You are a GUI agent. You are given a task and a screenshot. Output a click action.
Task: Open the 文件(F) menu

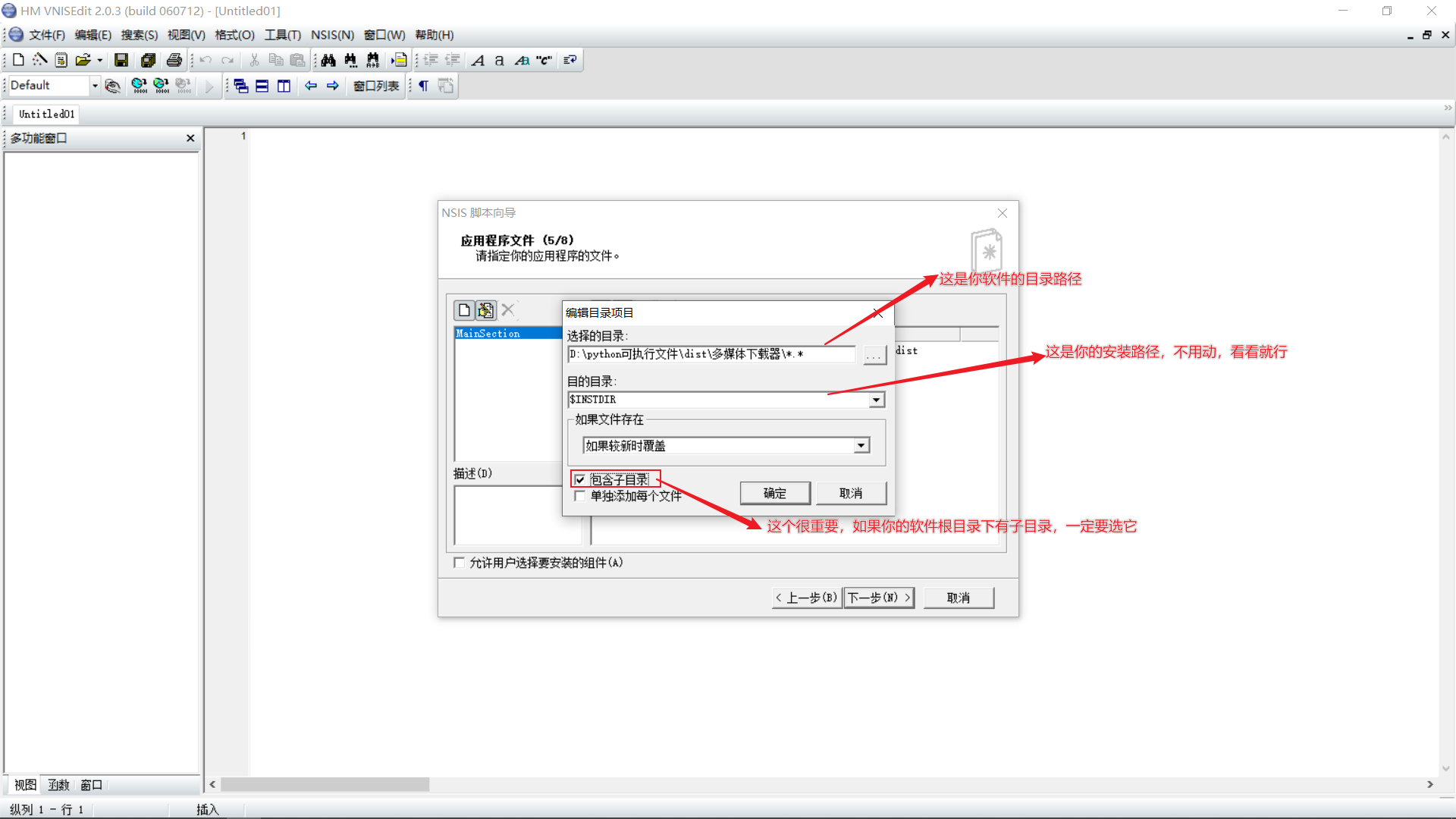pyautogui.click(x=47, y=35)
